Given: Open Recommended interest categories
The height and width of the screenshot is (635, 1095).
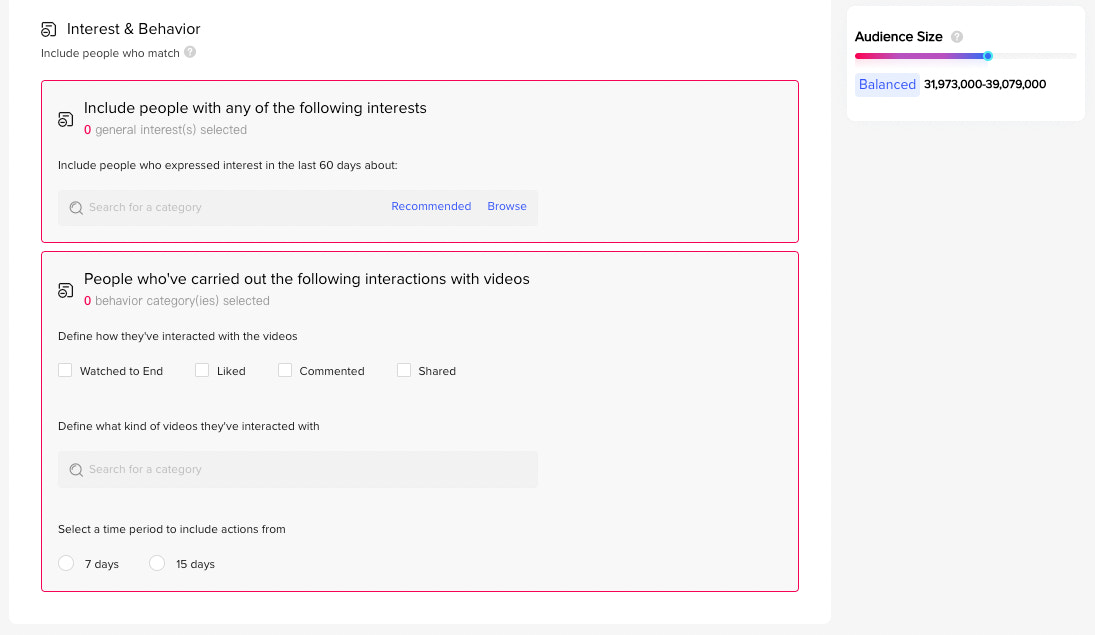Looking at the screenshot, I should [x=431, y=206].
